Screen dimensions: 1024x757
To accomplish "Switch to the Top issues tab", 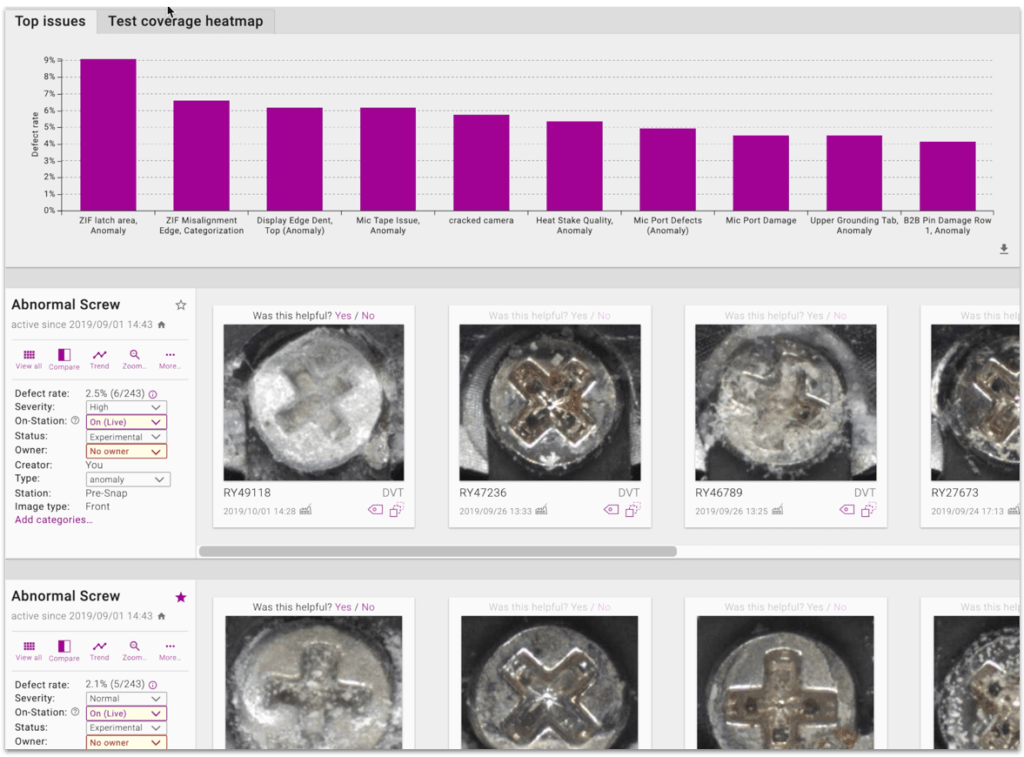I will (x=50, y=21).
